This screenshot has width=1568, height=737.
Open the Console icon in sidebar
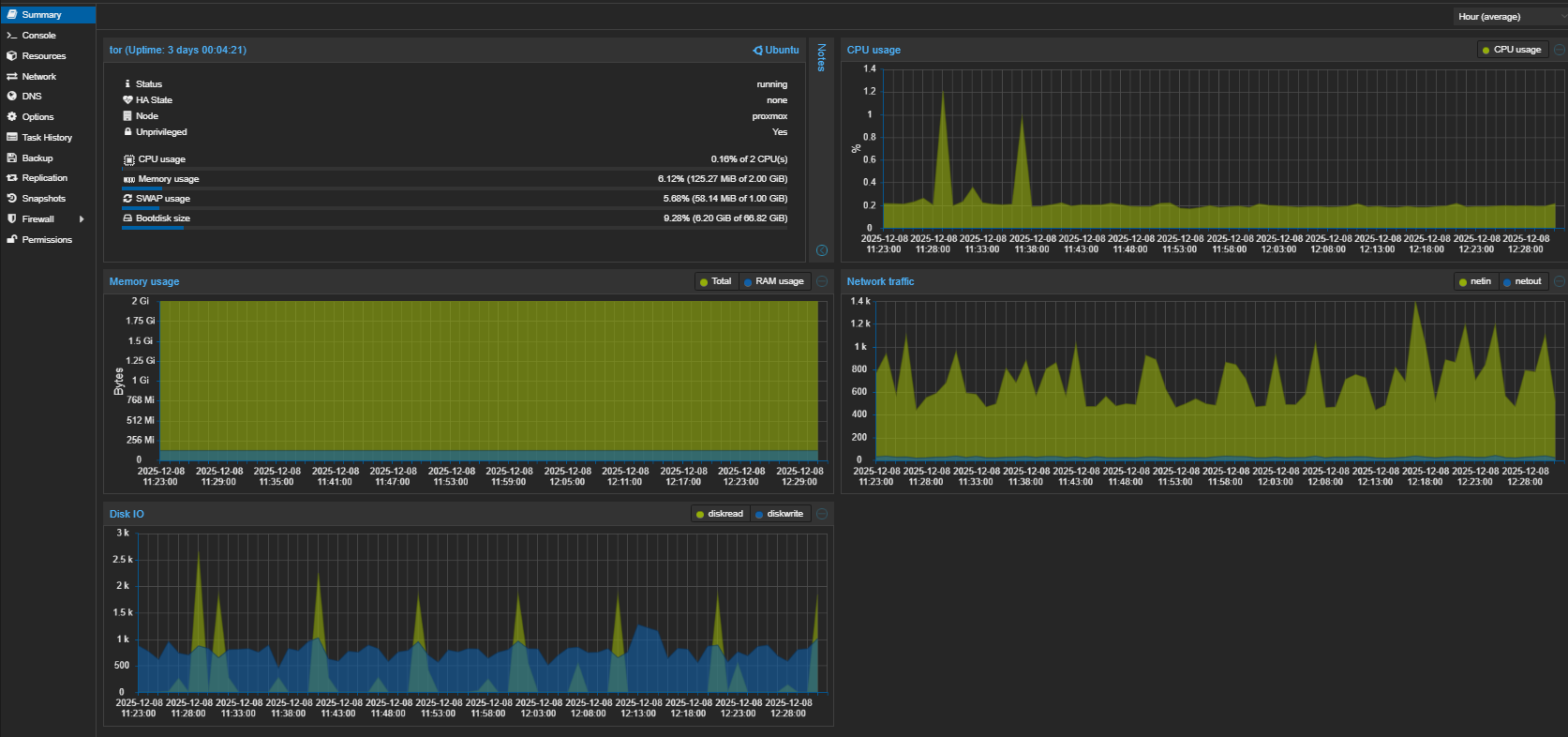(x=12, y=36)
